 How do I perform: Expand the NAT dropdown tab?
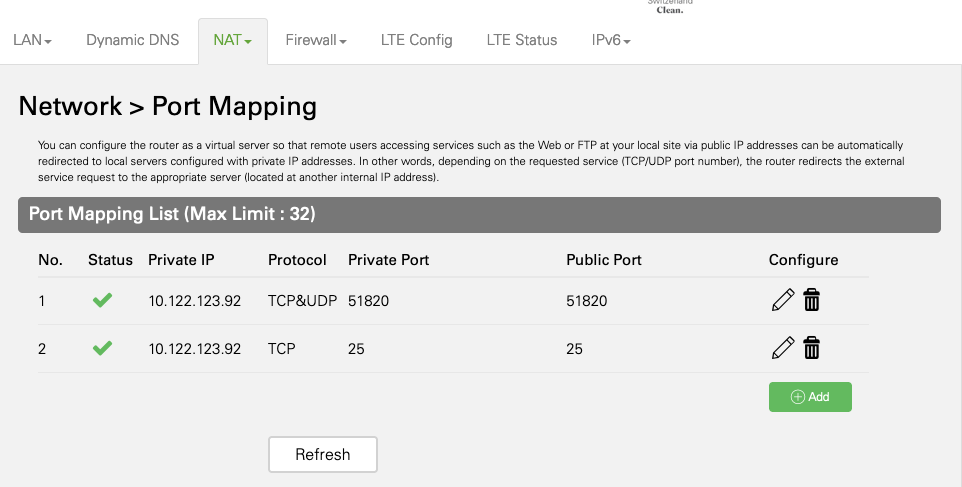coord(232,41)
